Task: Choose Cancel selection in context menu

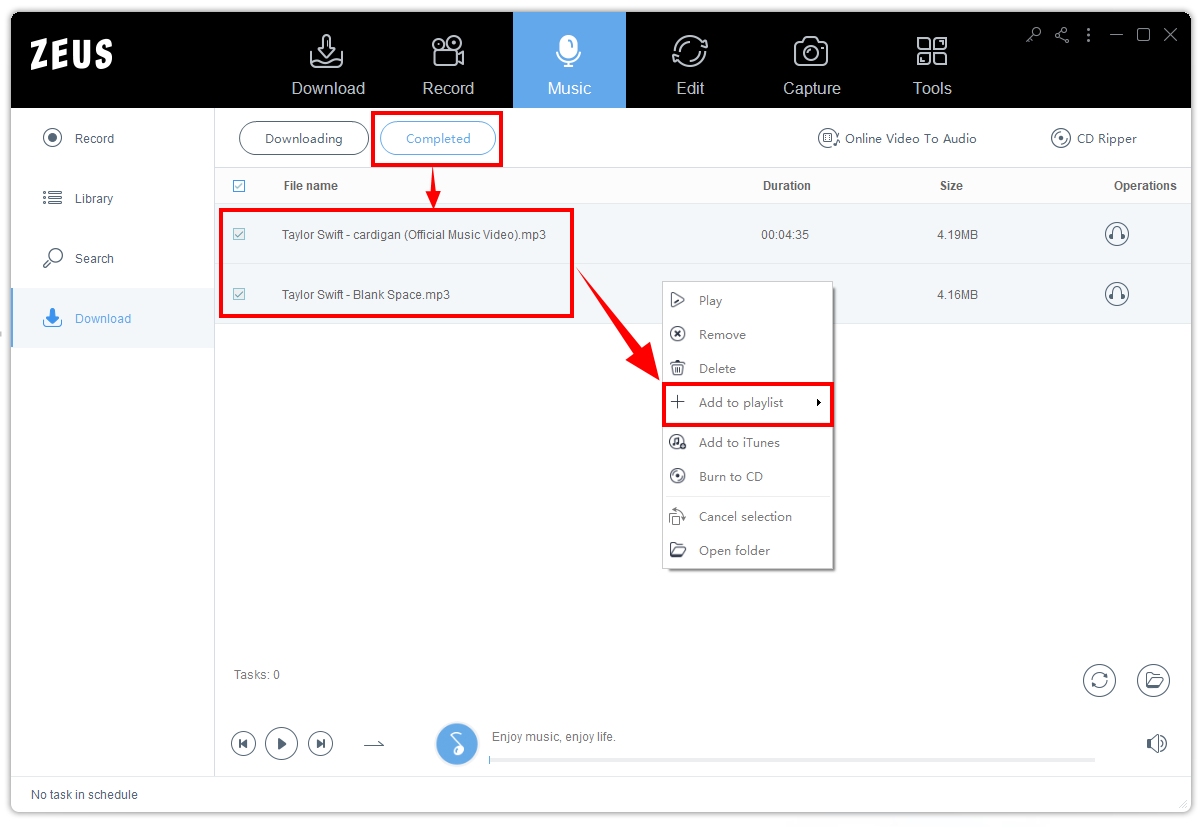Action: coord(747,516)
